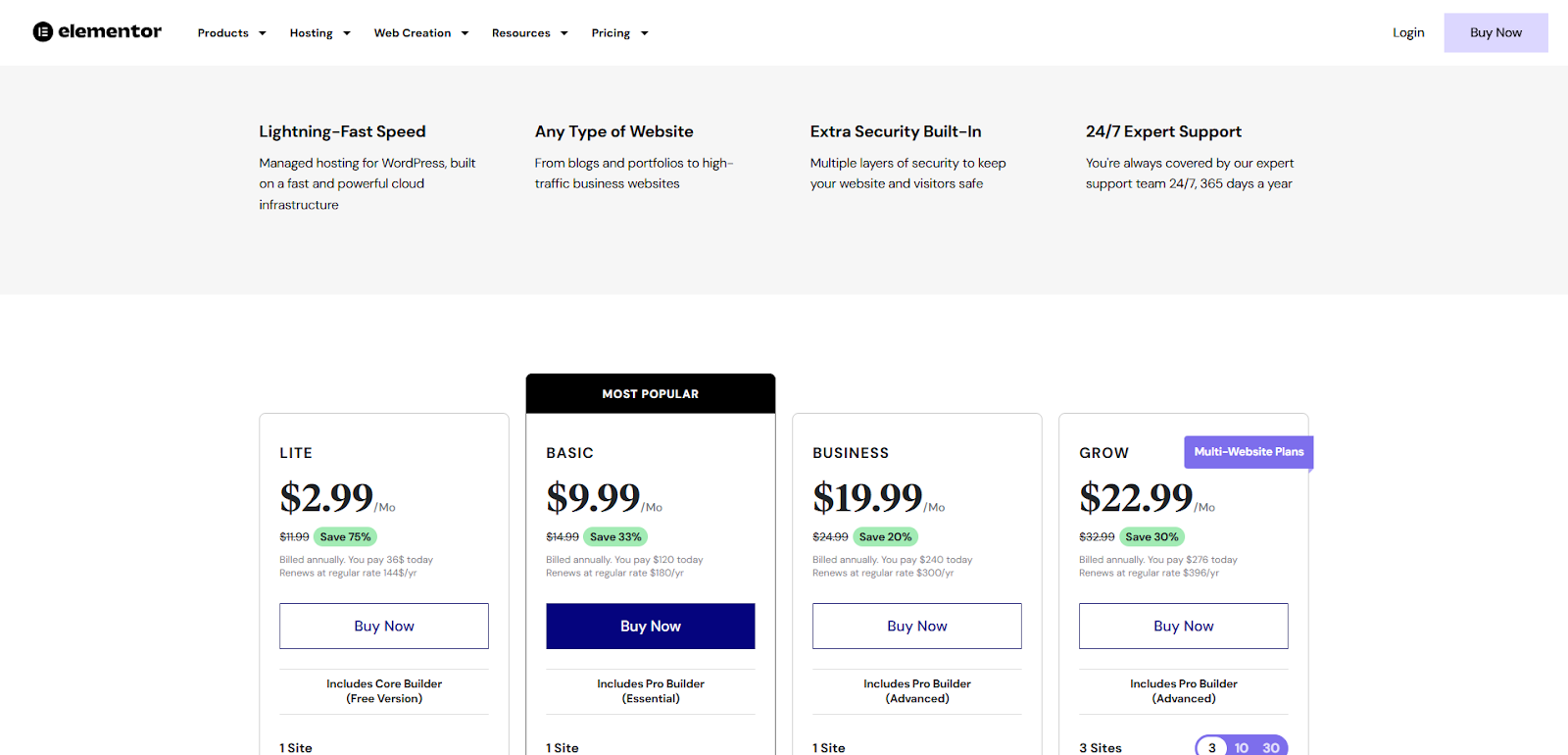Buy the Business plan
The height and width of the screenshot is (755, 1568).
tap(917, 626)
